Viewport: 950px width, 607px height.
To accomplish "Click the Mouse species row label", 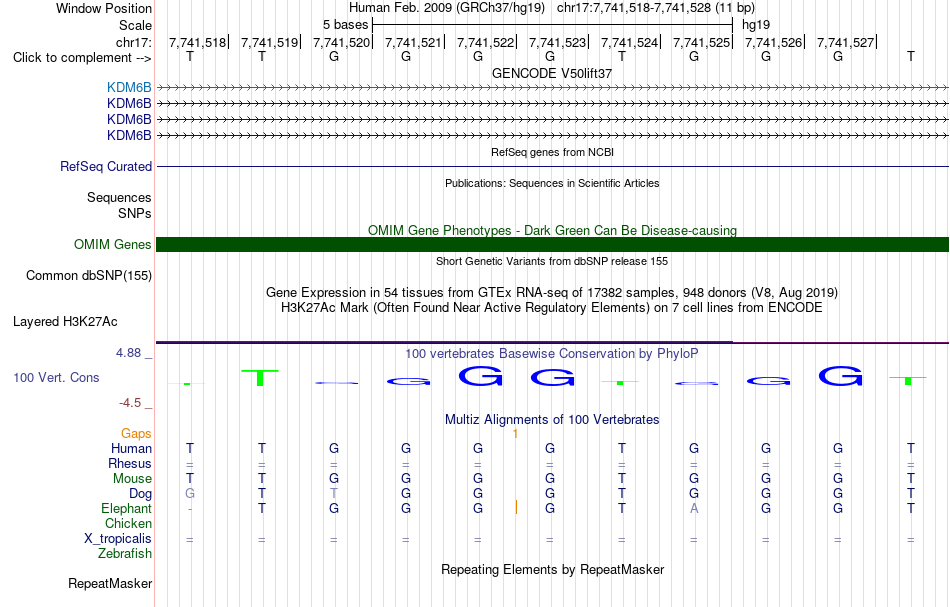I will [132, 479].
